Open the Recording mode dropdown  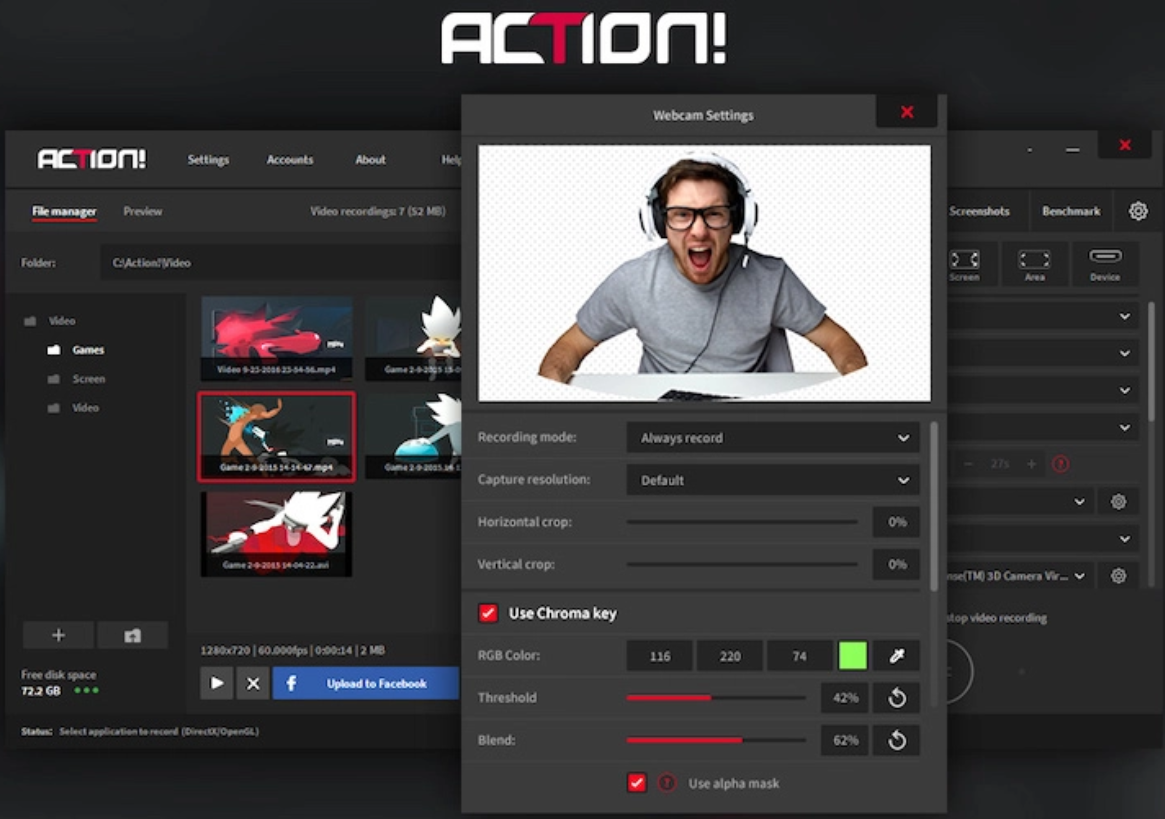[x=772, y=438]
